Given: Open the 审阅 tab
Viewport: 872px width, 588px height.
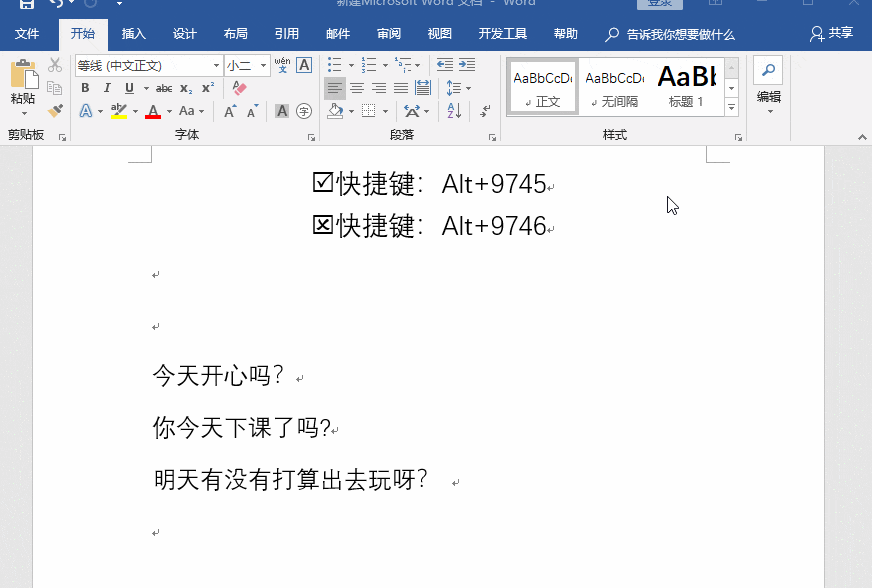Looking at the screenshot, I should (389, 34).
